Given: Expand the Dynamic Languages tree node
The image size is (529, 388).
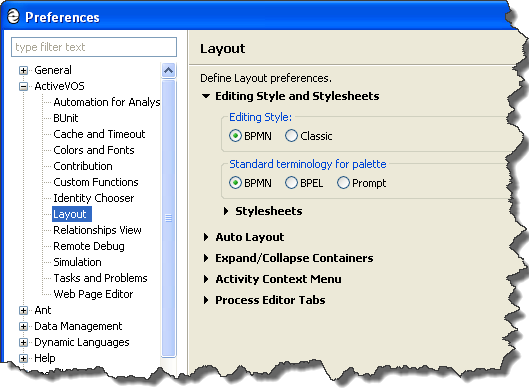Looking at the screenshot, I should [23, 342].
